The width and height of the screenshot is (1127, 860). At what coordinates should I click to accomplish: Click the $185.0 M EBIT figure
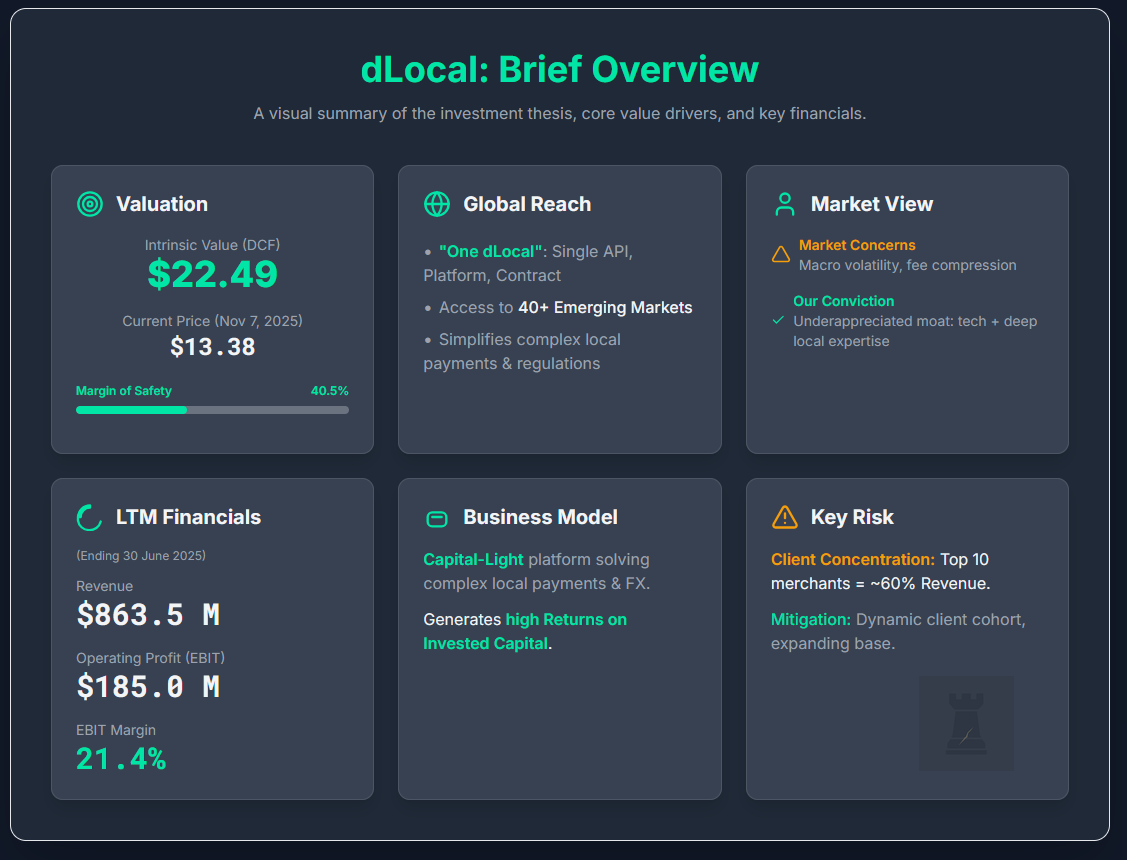pos(148,687)
